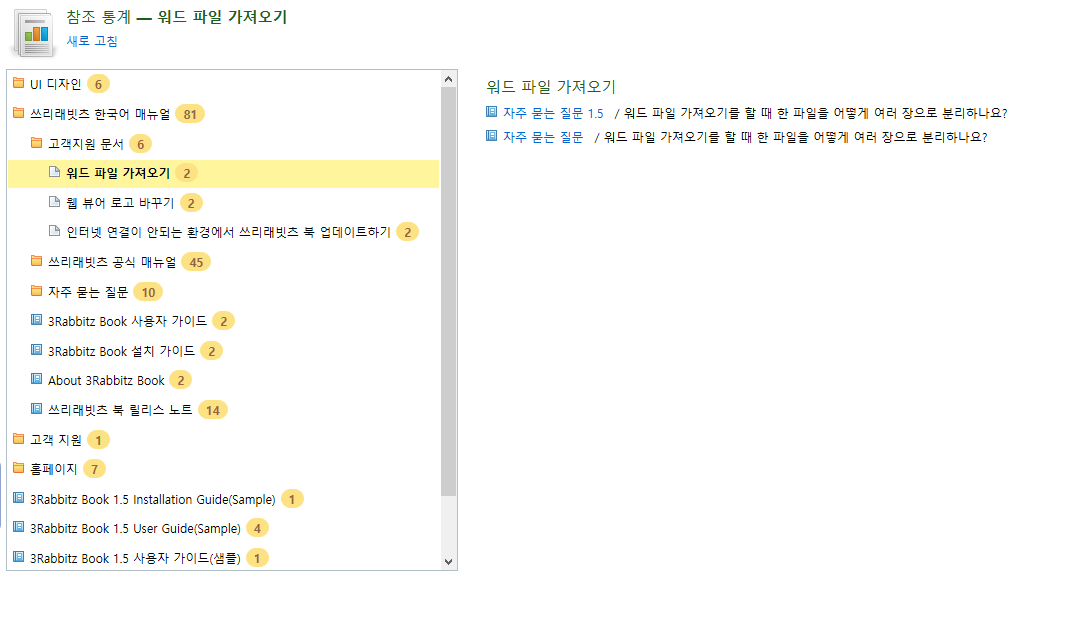Click the reference statistics report icon
Image resolution: width=1082 pixels, height=634 pixels.
[x=32, y=33]
